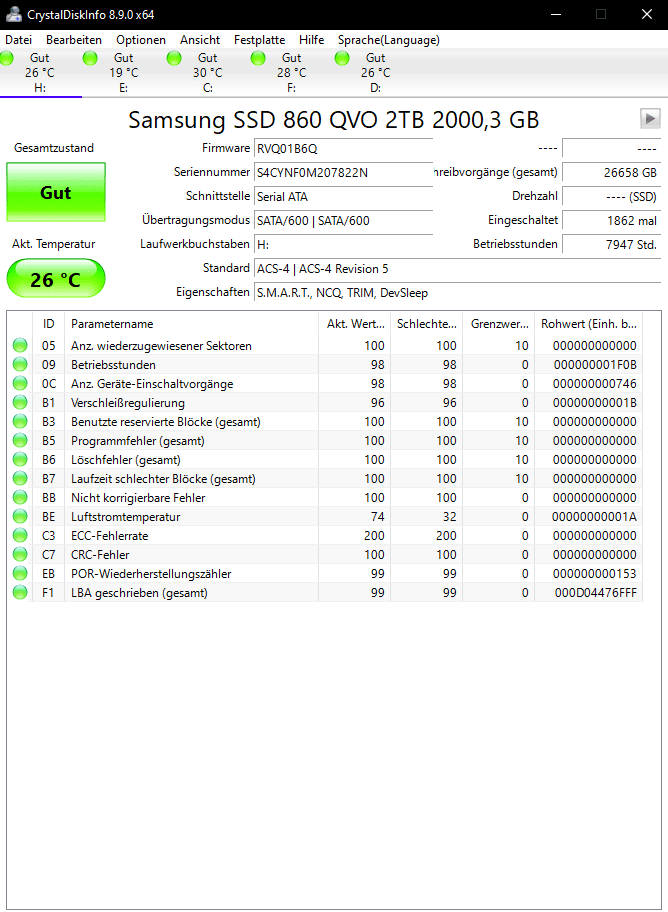
Task: Click the Laufwerkbuchstaben field H:
Action: click(x=343, y=244)
